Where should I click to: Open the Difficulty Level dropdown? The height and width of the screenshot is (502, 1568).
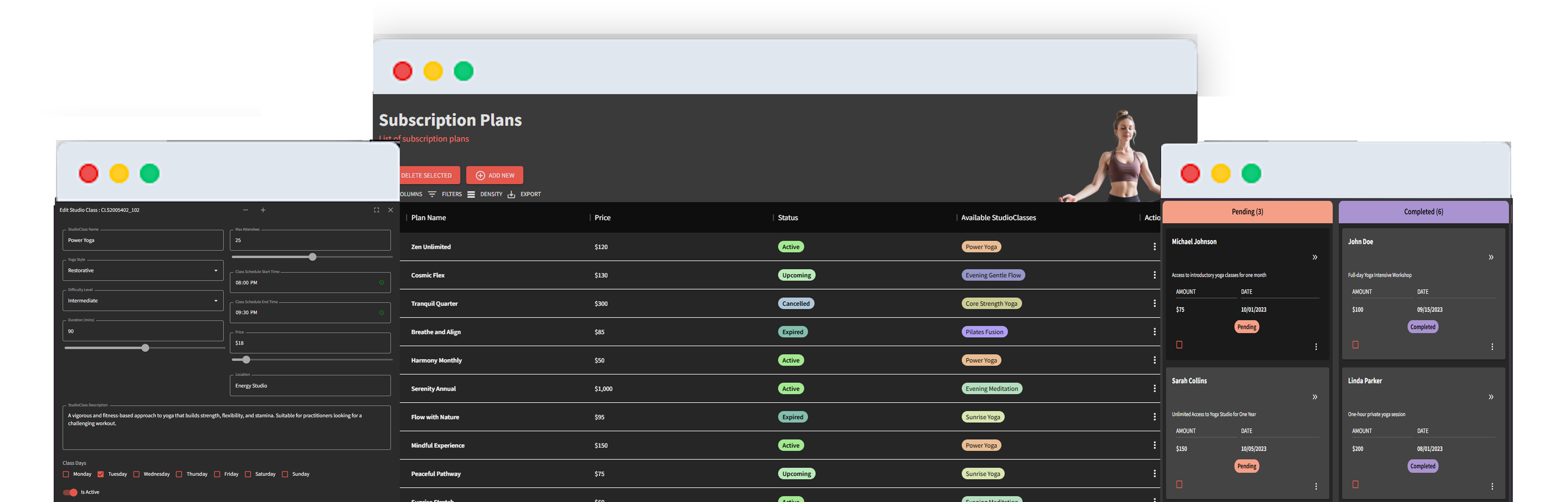pyautogui.click(x=216, y=300)
